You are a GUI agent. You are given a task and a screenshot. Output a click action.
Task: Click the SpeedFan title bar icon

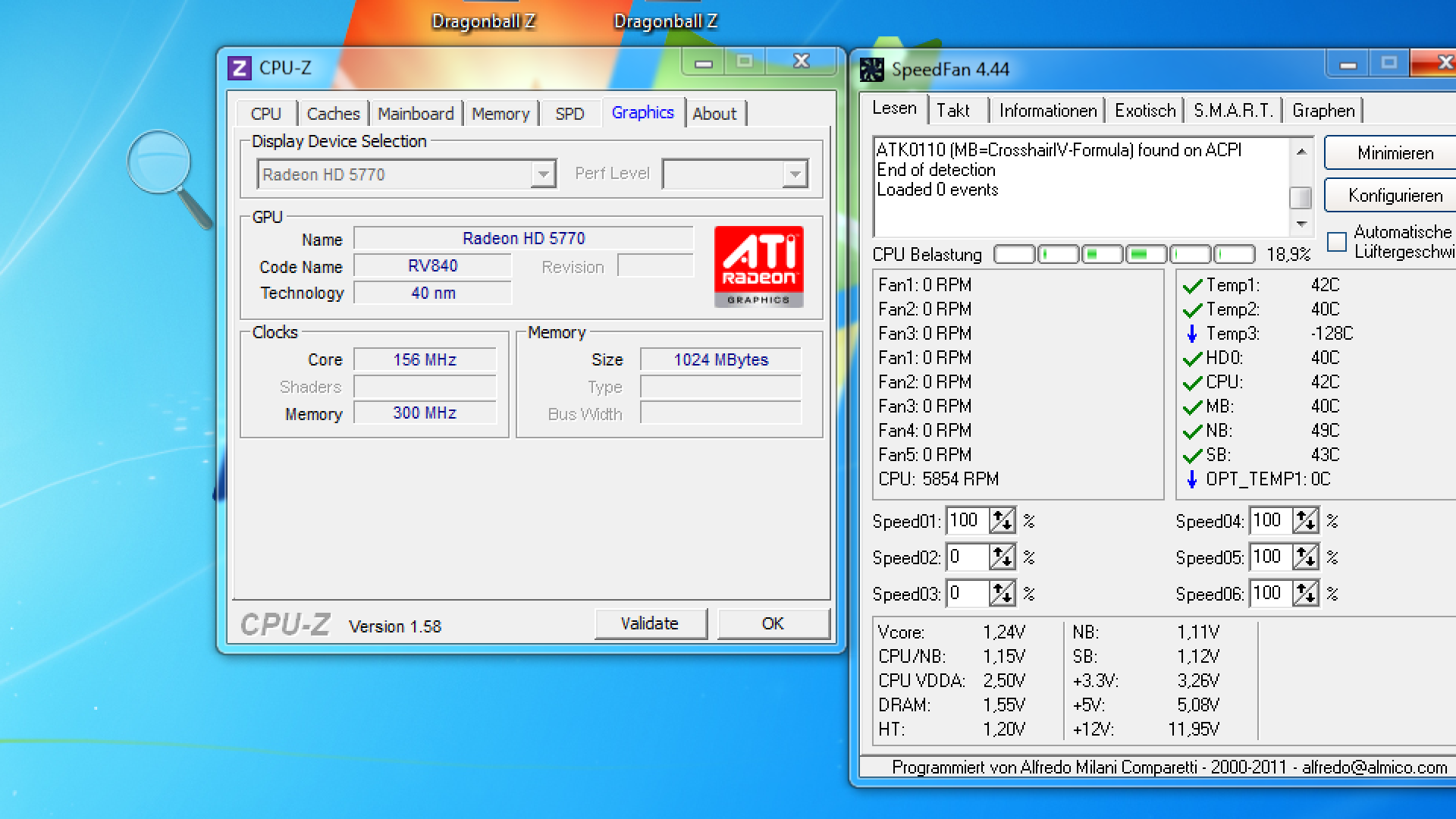tap(871, 70)
